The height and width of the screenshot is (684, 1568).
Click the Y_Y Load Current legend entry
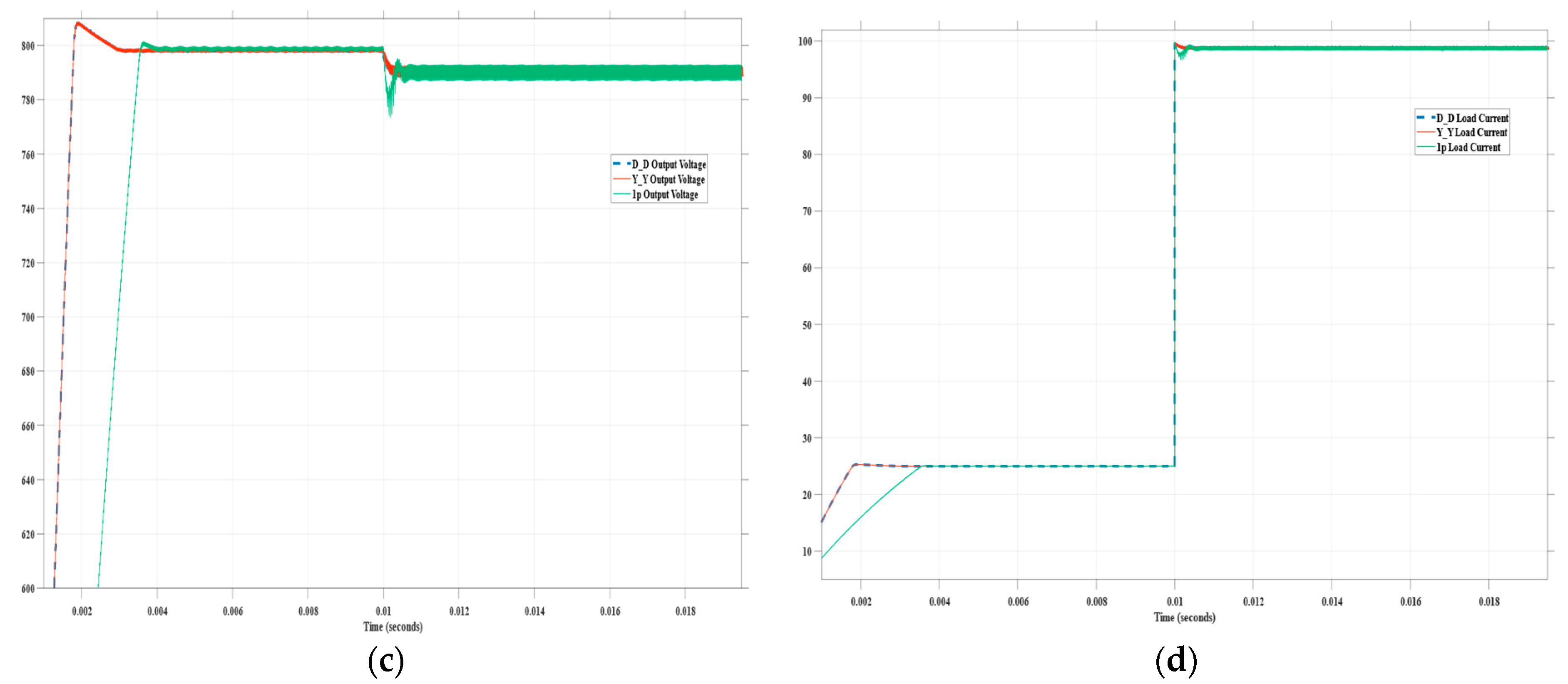coord(1471,133)
